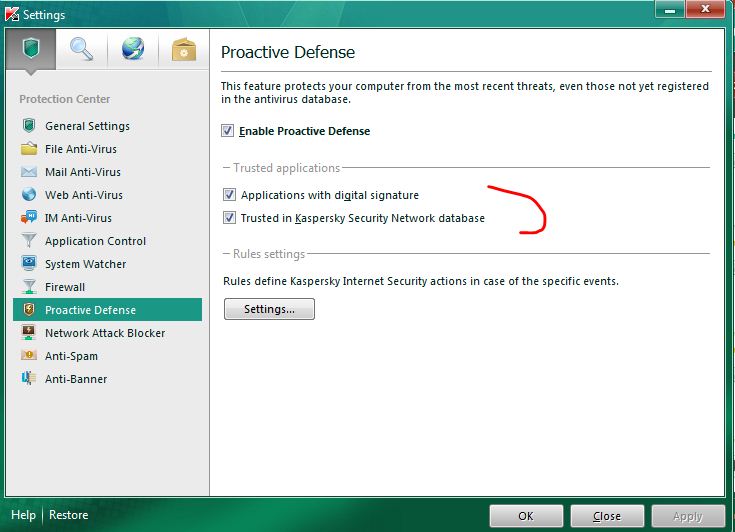Click the Close button at bottom
The height and width of the screenshot is (532, 735).
607,516
